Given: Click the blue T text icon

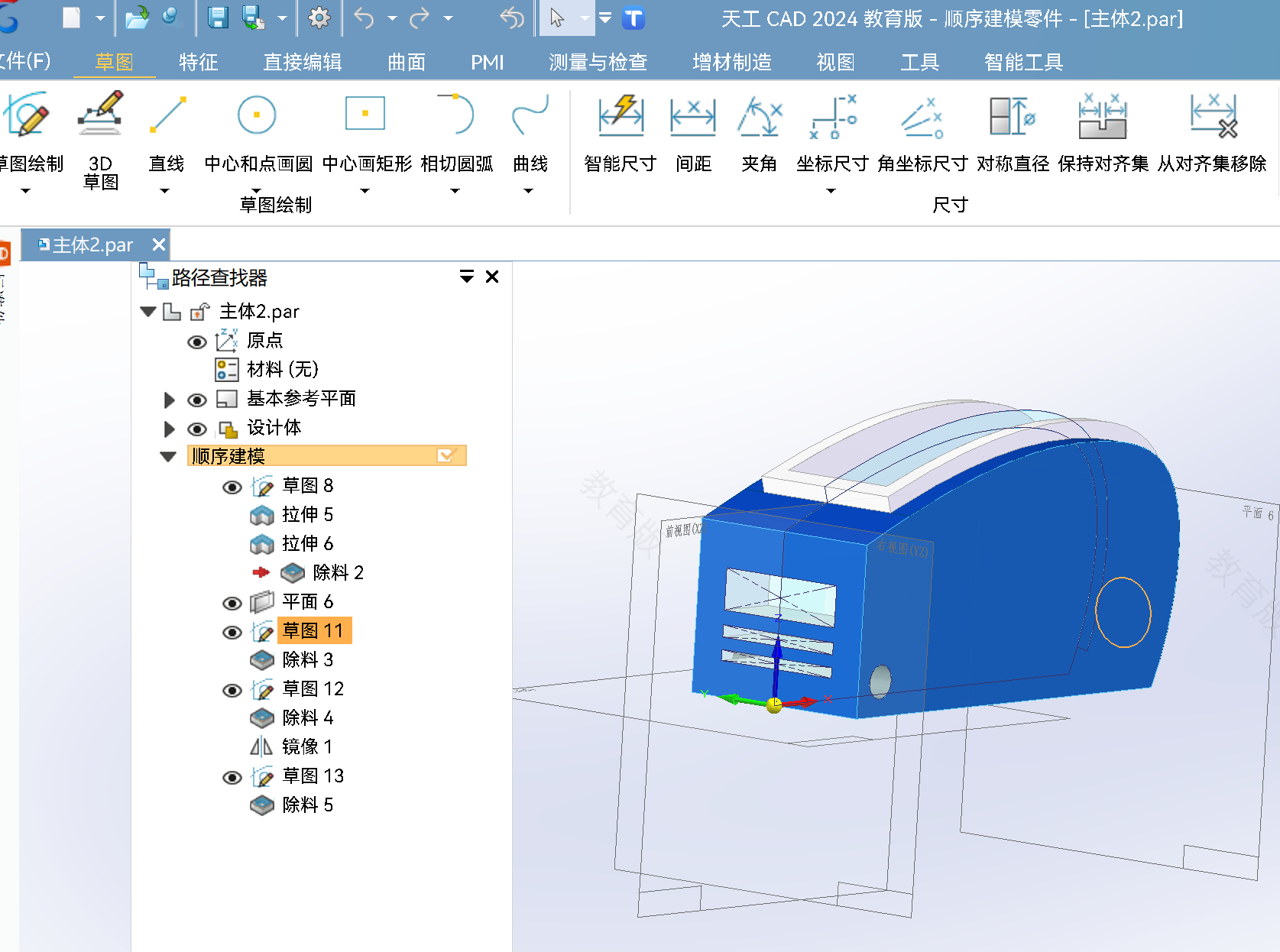Looking at the screenshot, I should (634, 18).
